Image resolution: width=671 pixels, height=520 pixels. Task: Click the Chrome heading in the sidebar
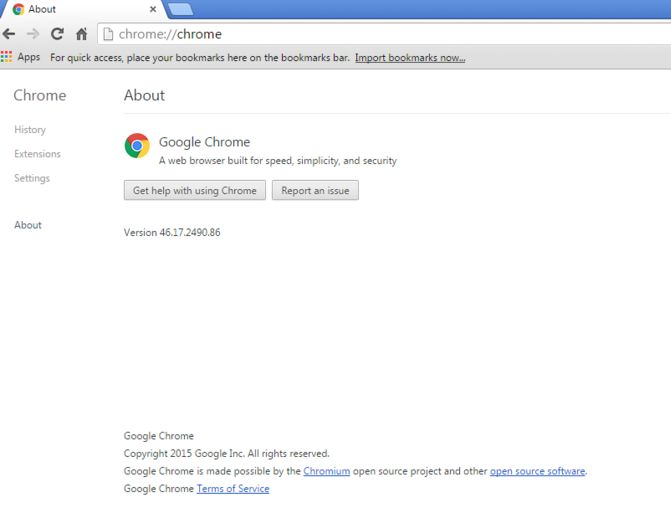[x=40, y=95]
